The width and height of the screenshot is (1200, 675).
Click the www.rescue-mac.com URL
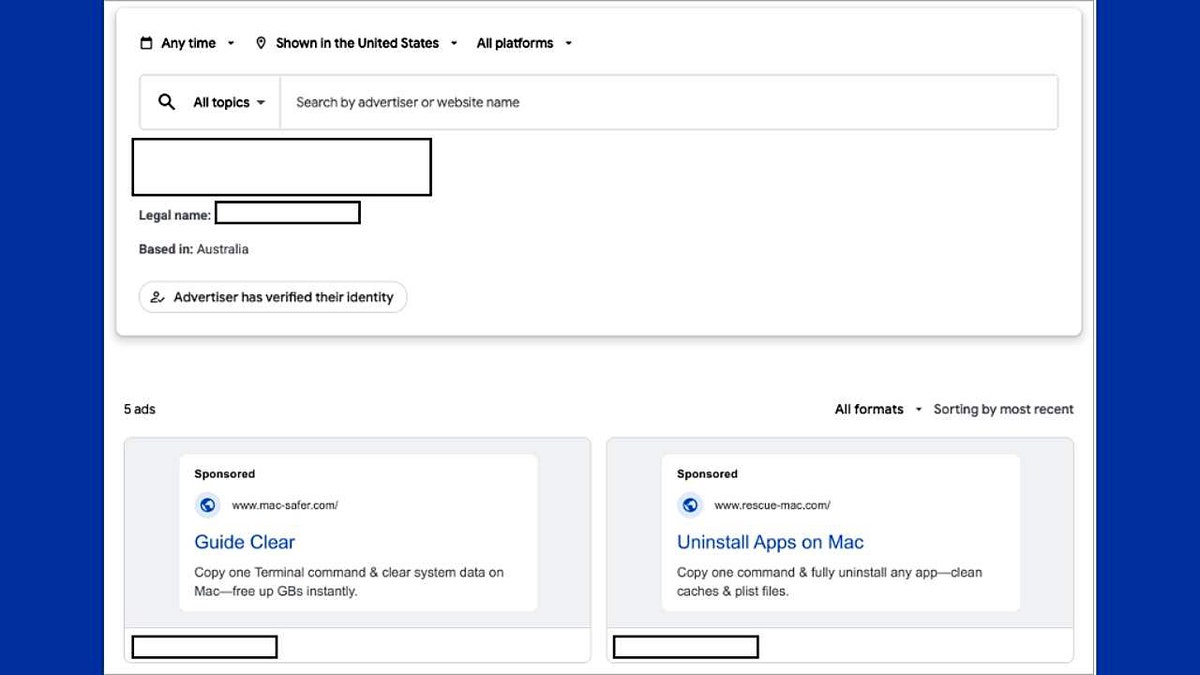(773, 505)
